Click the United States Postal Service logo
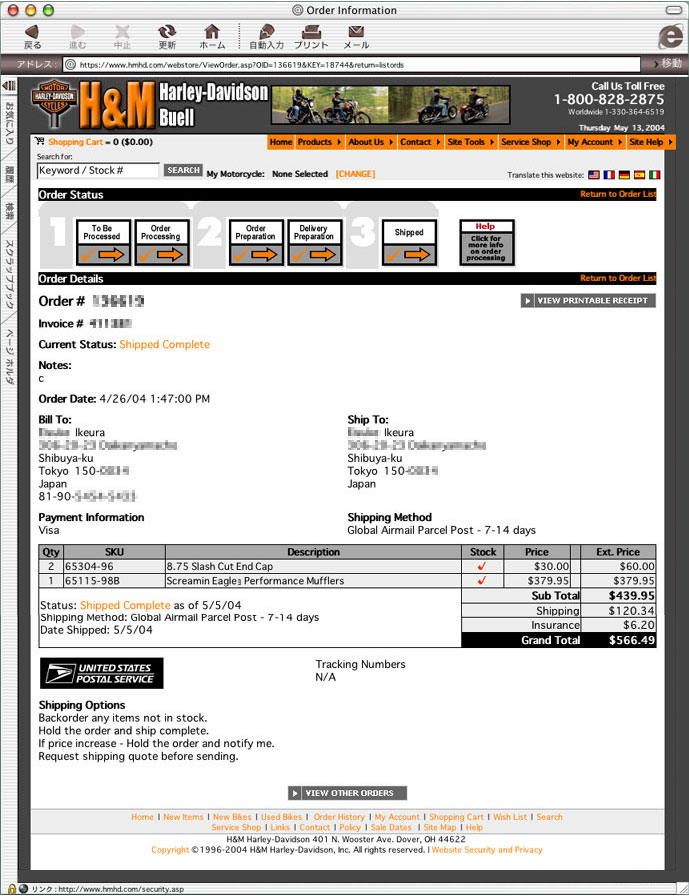 tap(102, 673)
